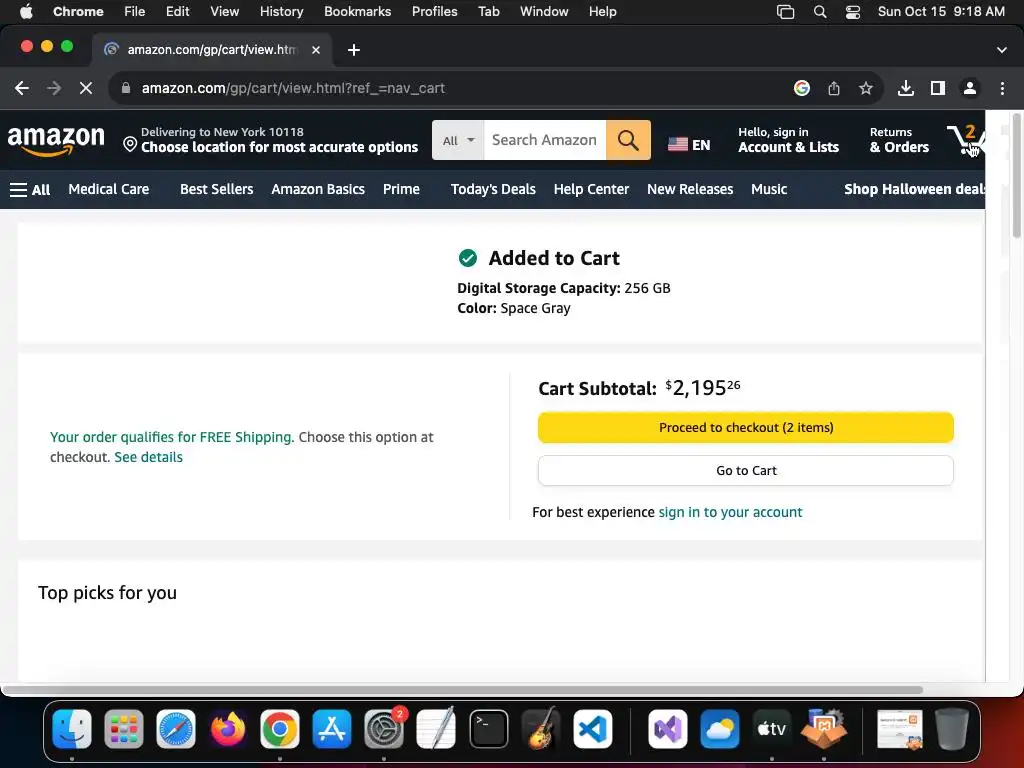
Task: Open the View menu
Action: click(x=225, y=12)
